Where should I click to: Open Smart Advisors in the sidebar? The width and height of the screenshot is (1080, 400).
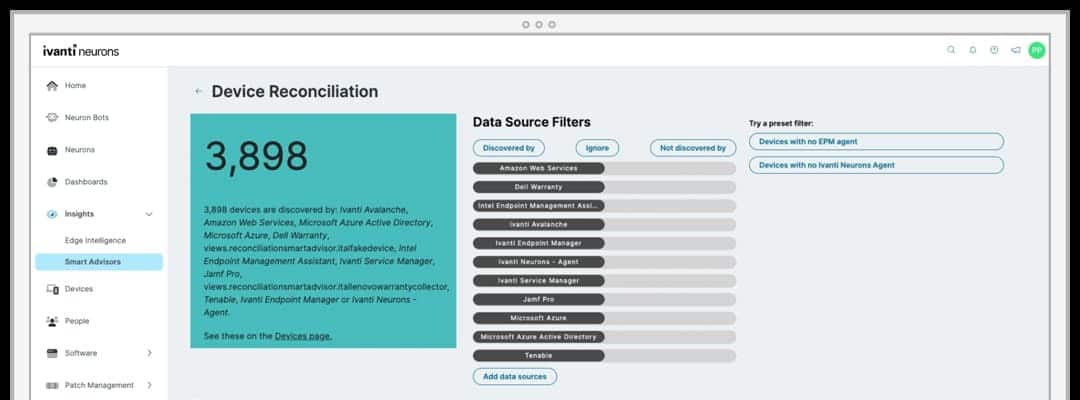pyautogui.click(x=93, y=262)
